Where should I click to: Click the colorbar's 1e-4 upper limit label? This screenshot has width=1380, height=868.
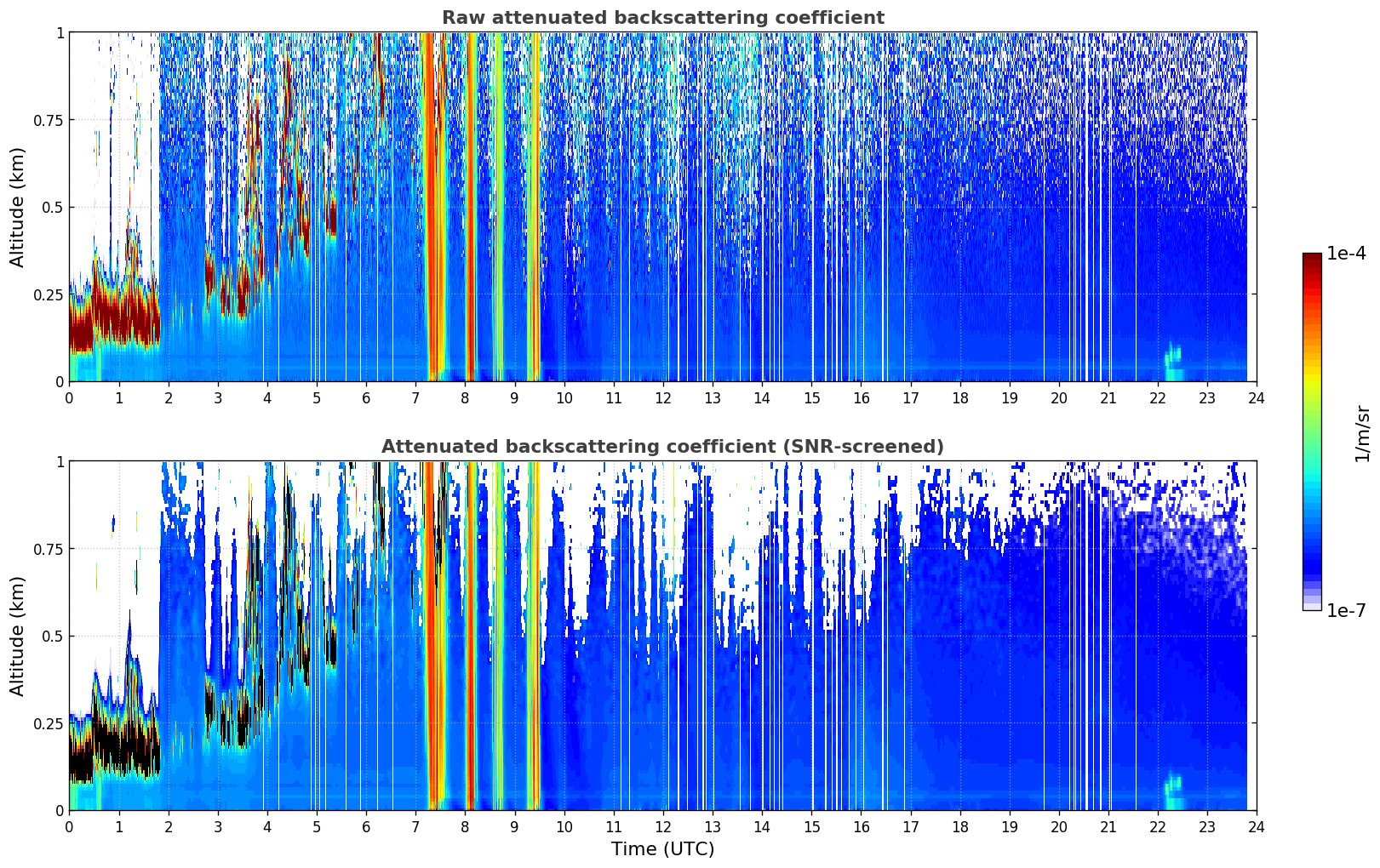click(x=1346, y=254)
